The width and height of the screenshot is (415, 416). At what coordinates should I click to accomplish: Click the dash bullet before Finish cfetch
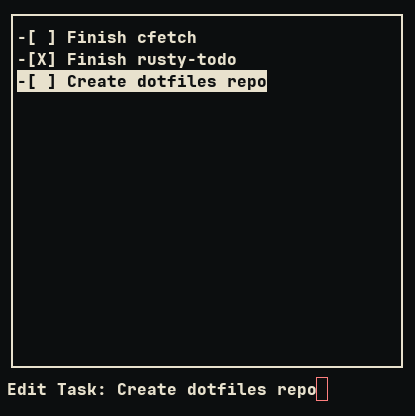(22, 37)
